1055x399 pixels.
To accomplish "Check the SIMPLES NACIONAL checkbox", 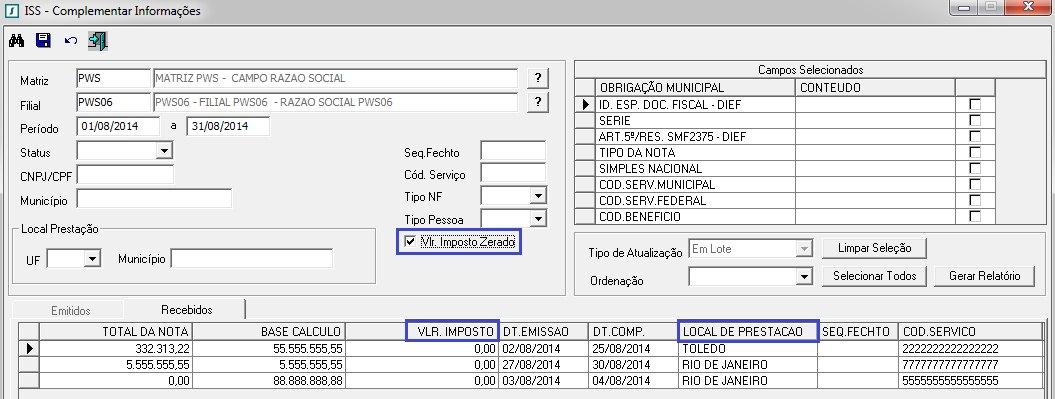I will click(x=974, y=169).
